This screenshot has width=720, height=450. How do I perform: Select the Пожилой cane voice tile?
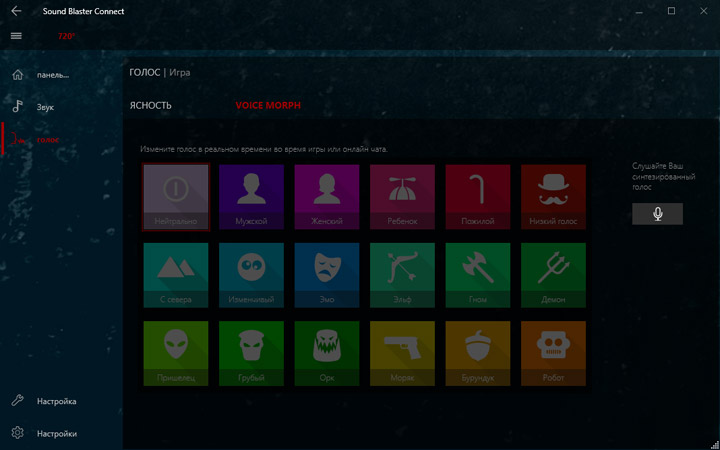click(478, 197)
